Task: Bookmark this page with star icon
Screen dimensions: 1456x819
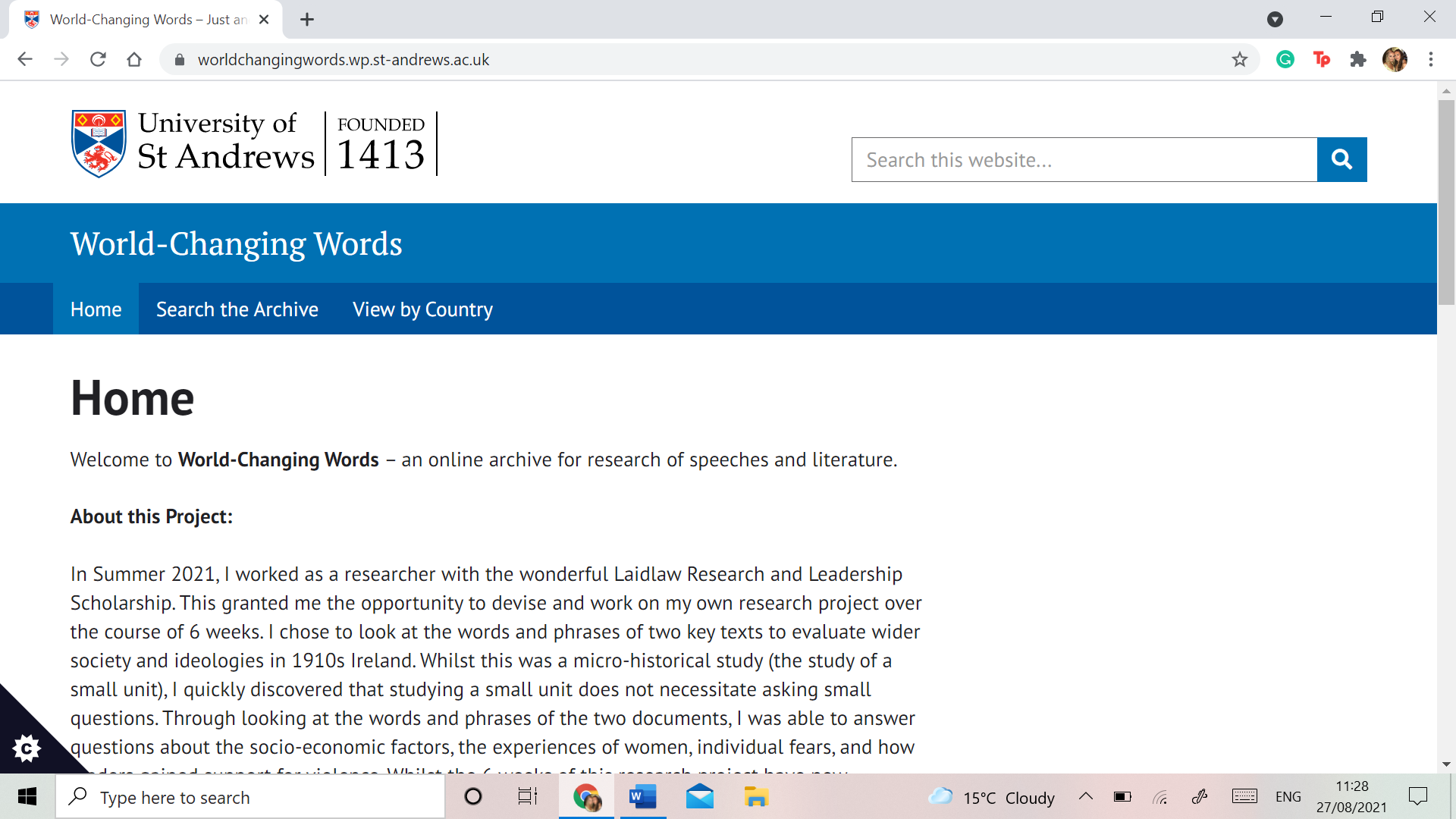Action: pyautogui.click(x=1239, y=59)
